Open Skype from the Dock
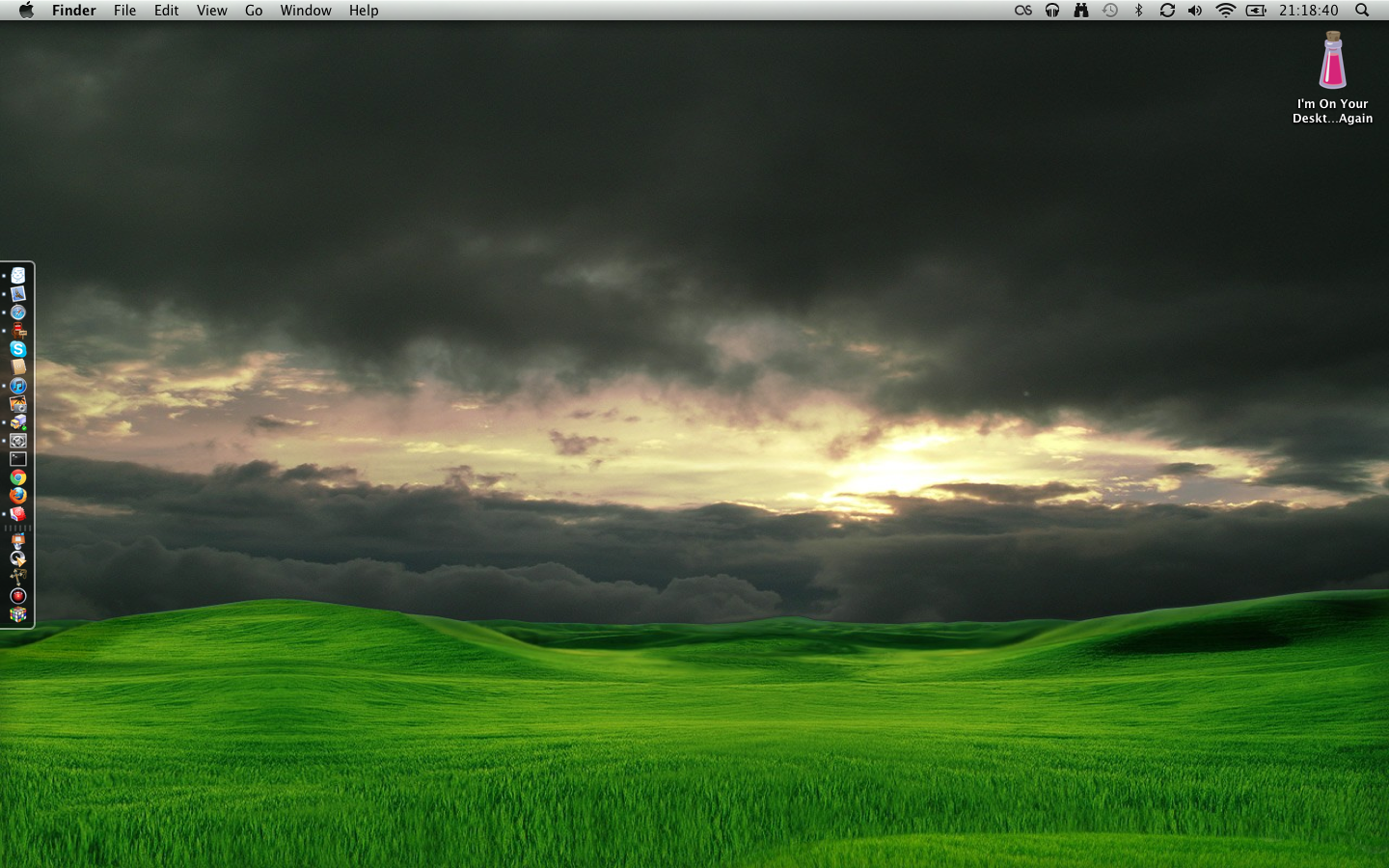1389x868 pixels. 18,349
